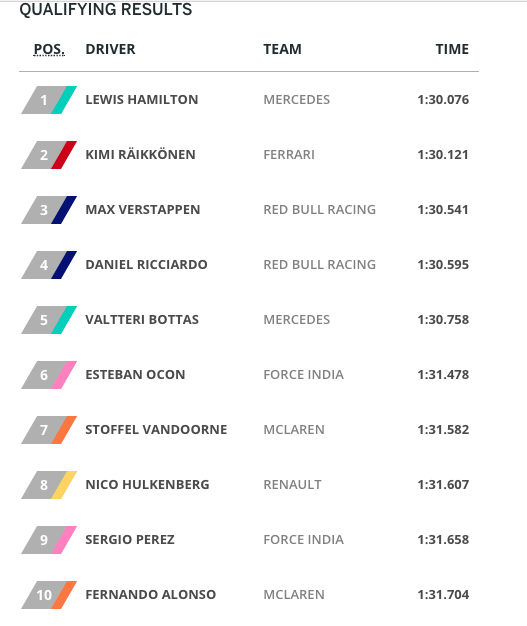
Task: Click the DRIVER column header
Action: click(111, 49)
